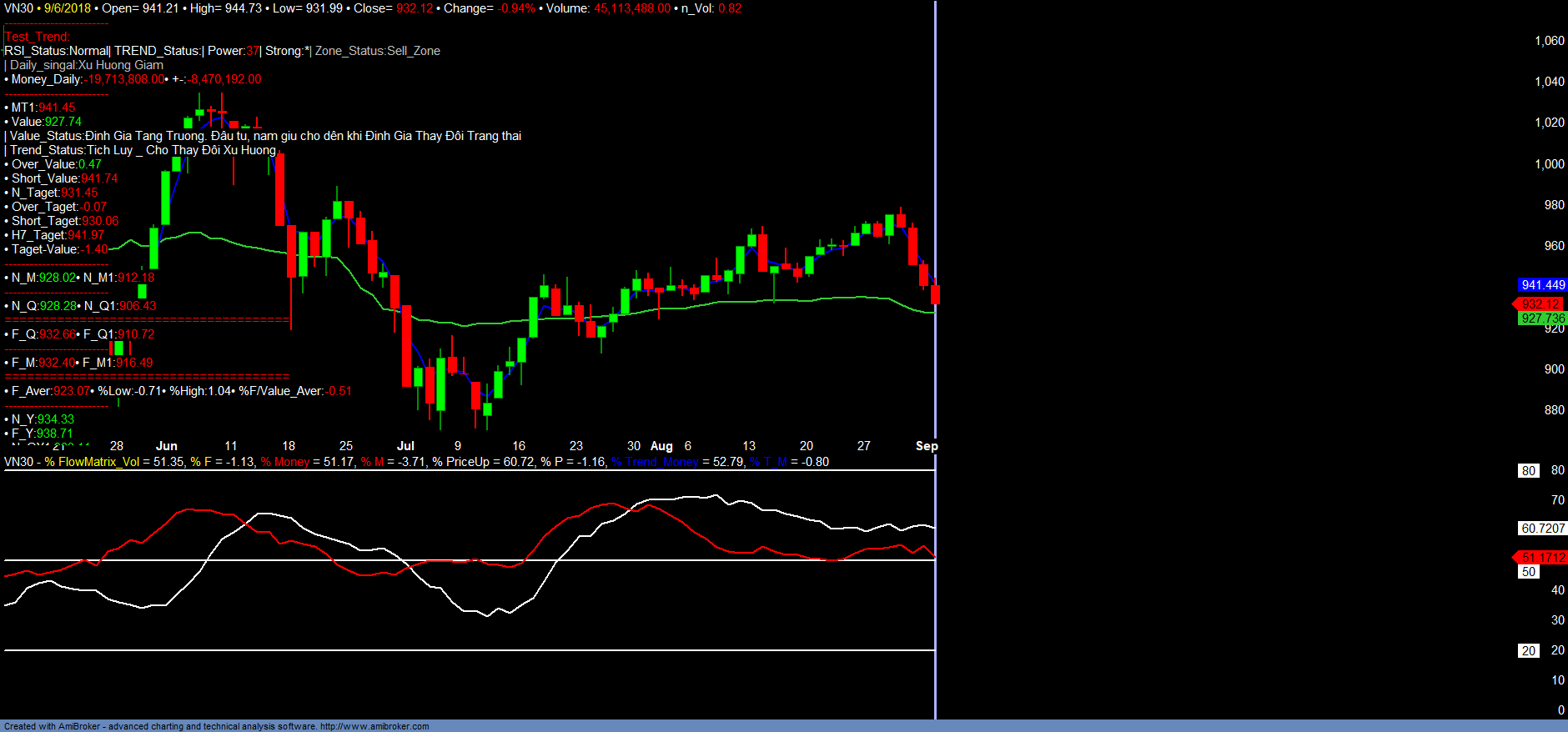
Task: Click the VN30 symbol in top header
Action: (x=18, y=8)
